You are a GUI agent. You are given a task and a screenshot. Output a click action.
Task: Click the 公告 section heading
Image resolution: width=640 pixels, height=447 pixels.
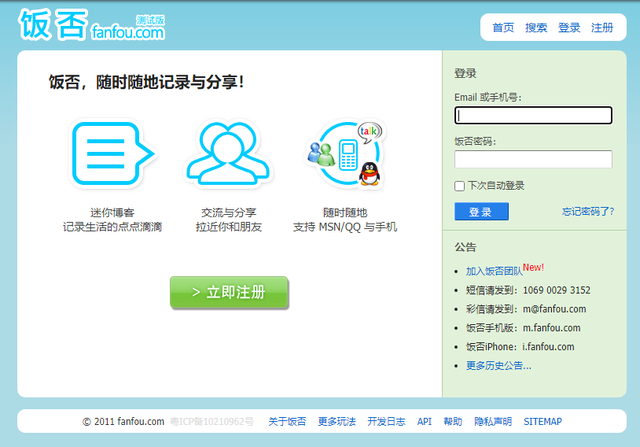click(x=465, y=247)
